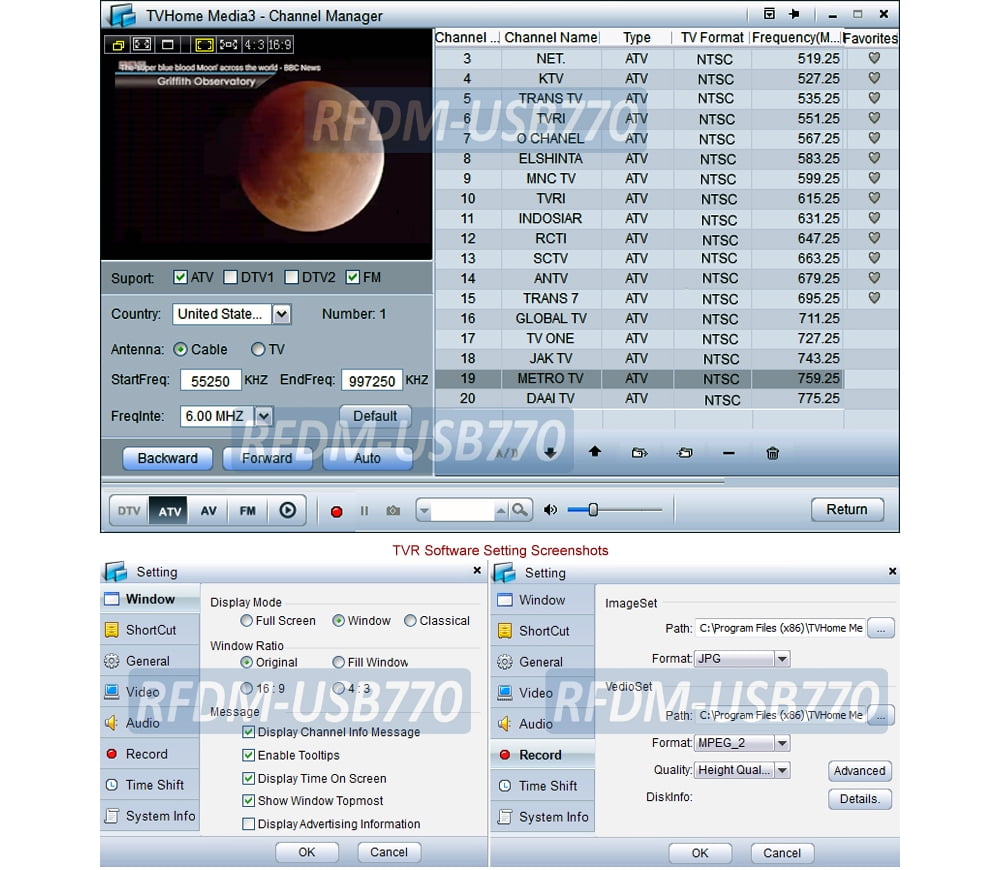The width and height of the screenshot is (1000, 870).
Task: Select the TV antenna radio button
Action: click(x=258, y=349)
